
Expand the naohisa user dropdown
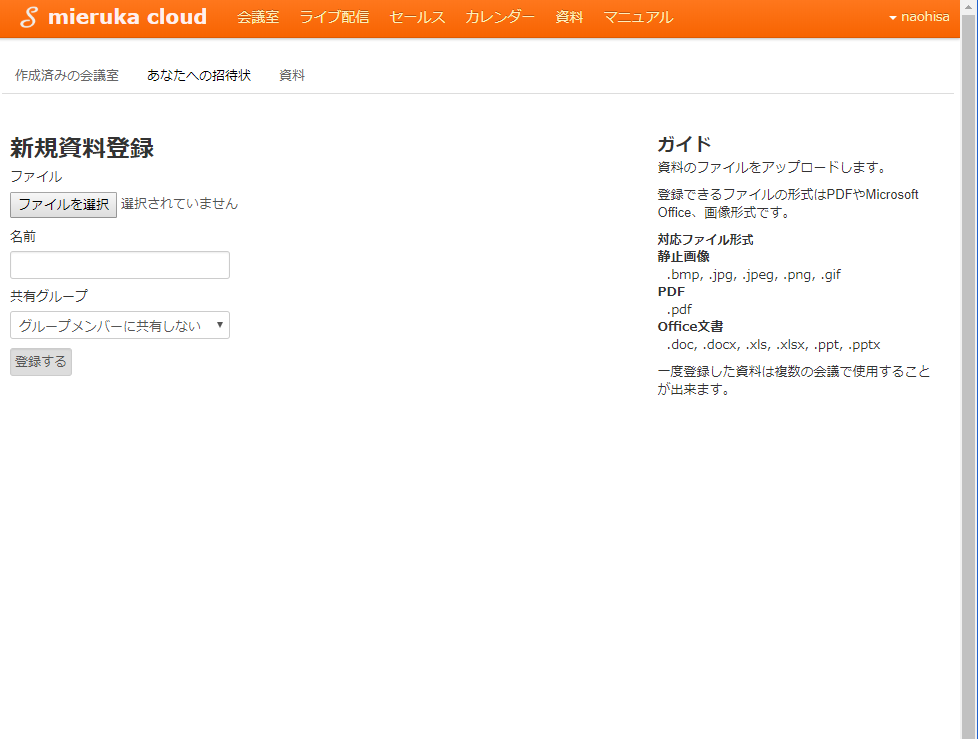pos(919,17)
